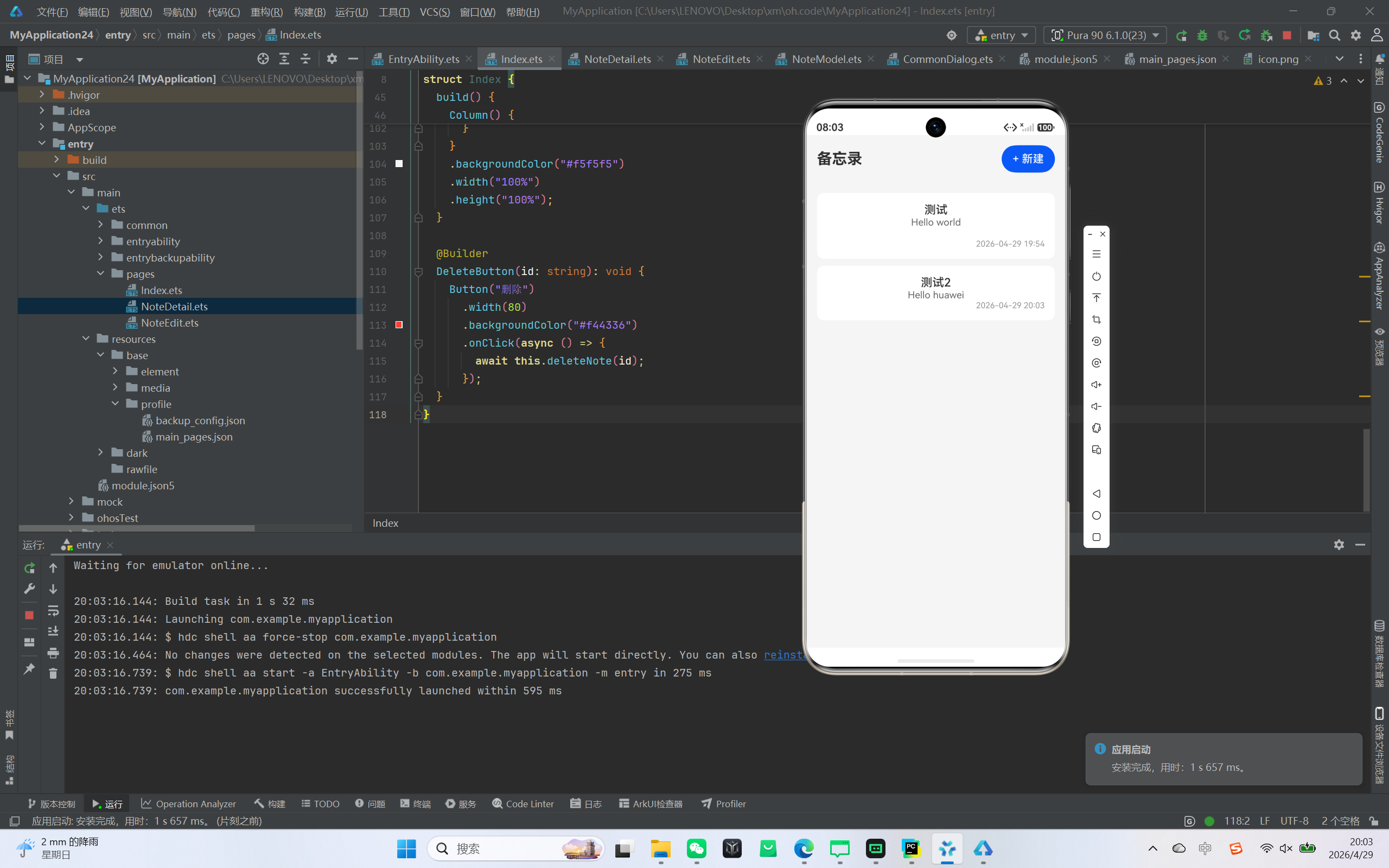Toggle scroll-to-end in run console

point(53,631)
